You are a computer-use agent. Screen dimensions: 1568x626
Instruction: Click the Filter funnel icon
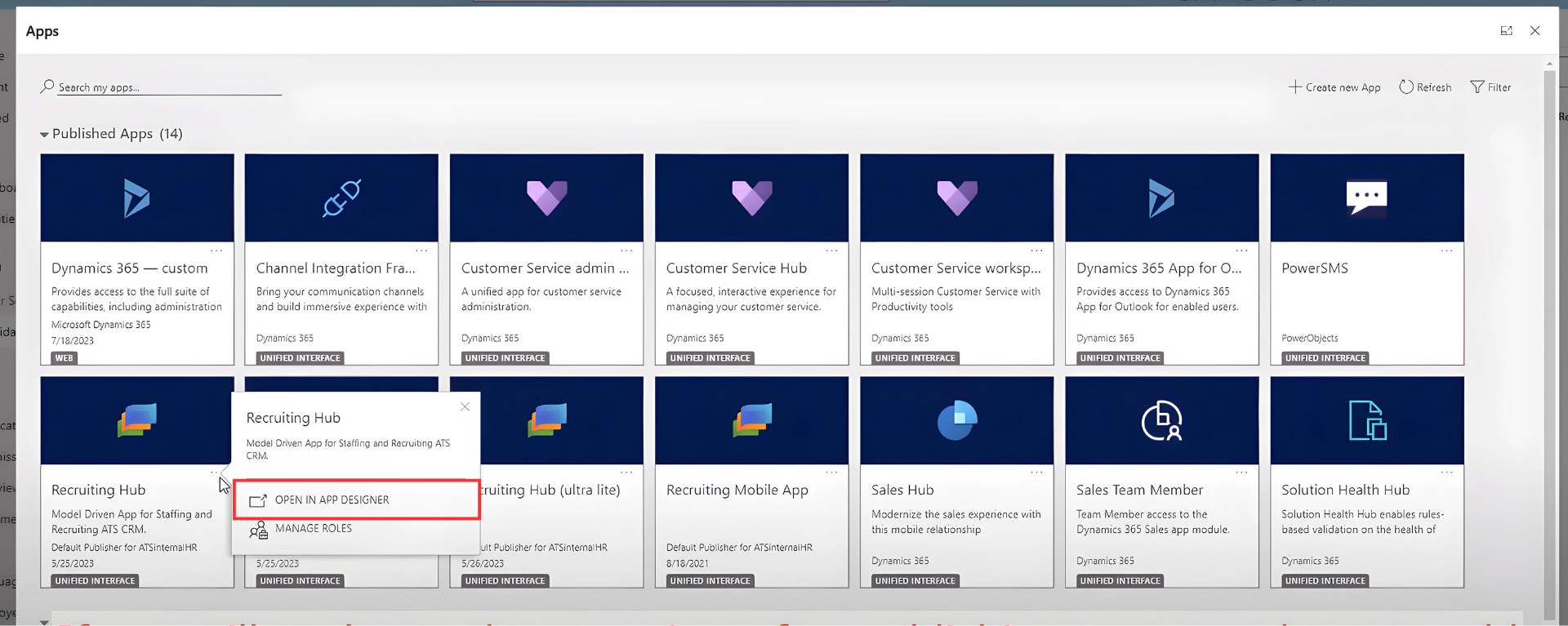[1477, 87]
